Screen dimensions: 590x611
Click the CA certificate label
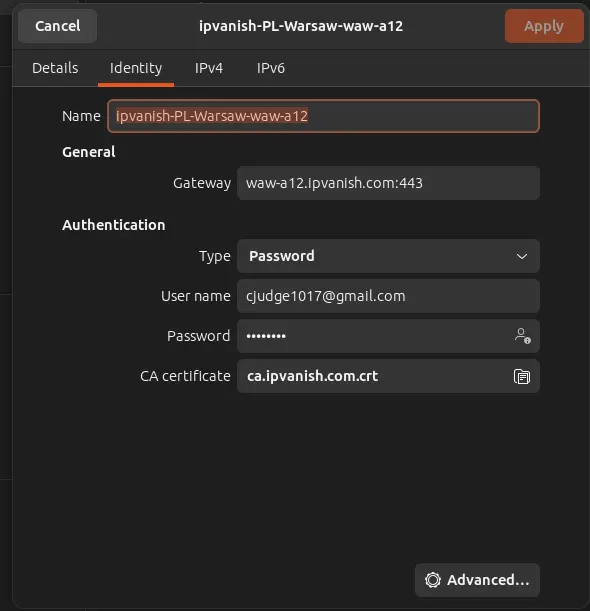coord(185,376)
